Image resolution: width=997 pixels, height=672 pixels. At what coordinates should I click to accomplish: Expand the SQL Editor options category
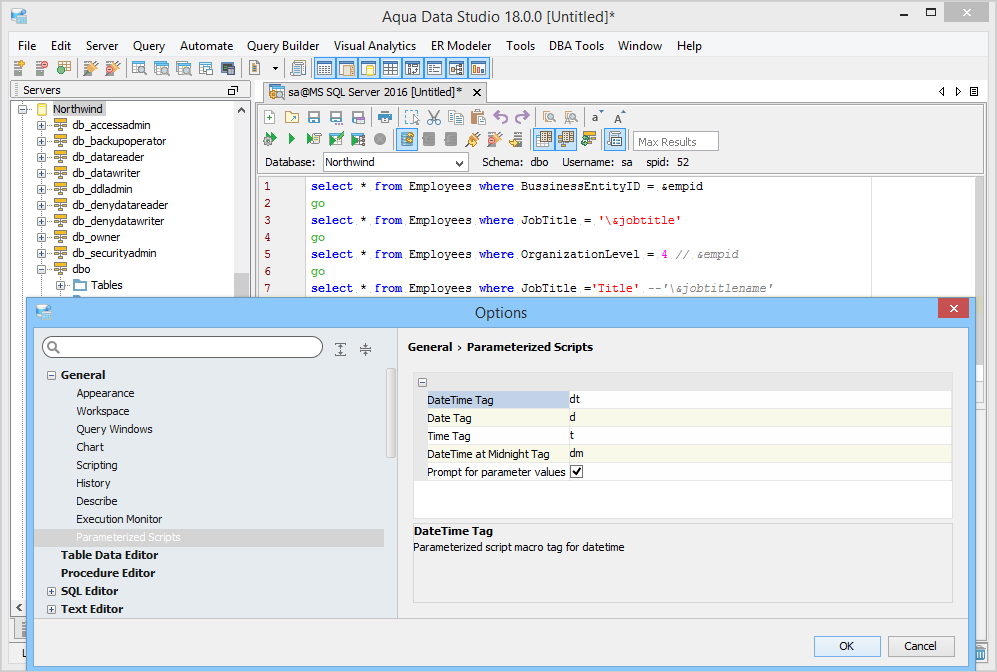click(x=52, y=591)
